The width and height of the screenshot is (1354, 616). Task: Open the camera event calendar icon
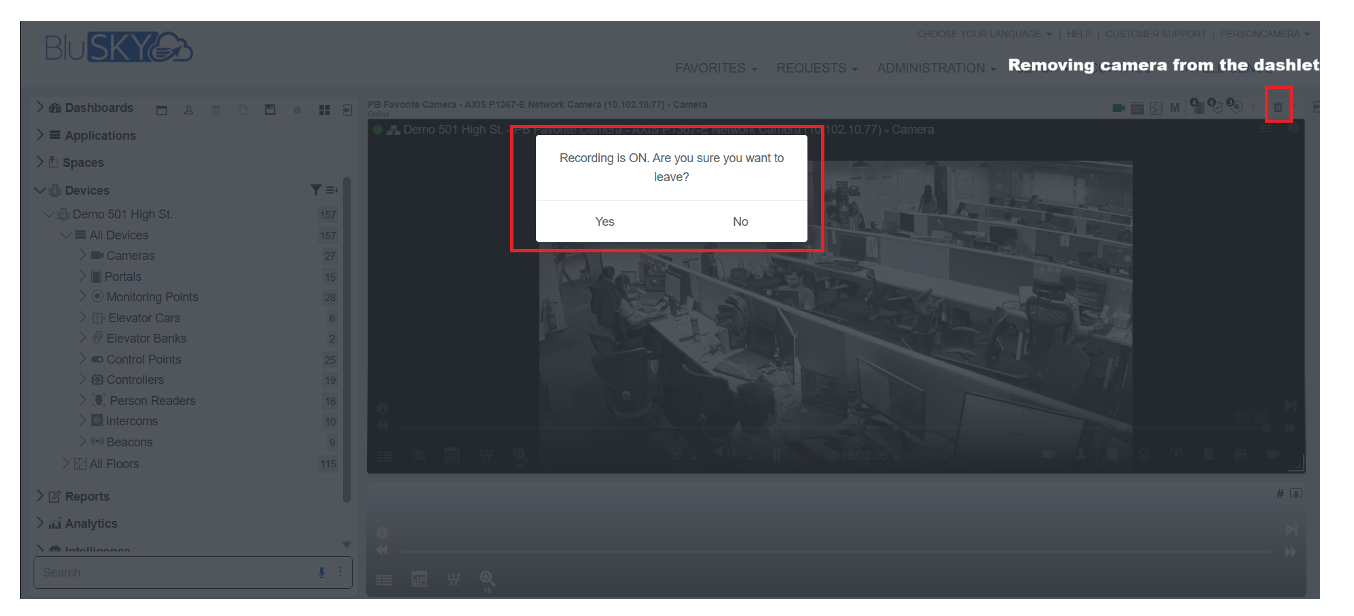click(1137, 107)
